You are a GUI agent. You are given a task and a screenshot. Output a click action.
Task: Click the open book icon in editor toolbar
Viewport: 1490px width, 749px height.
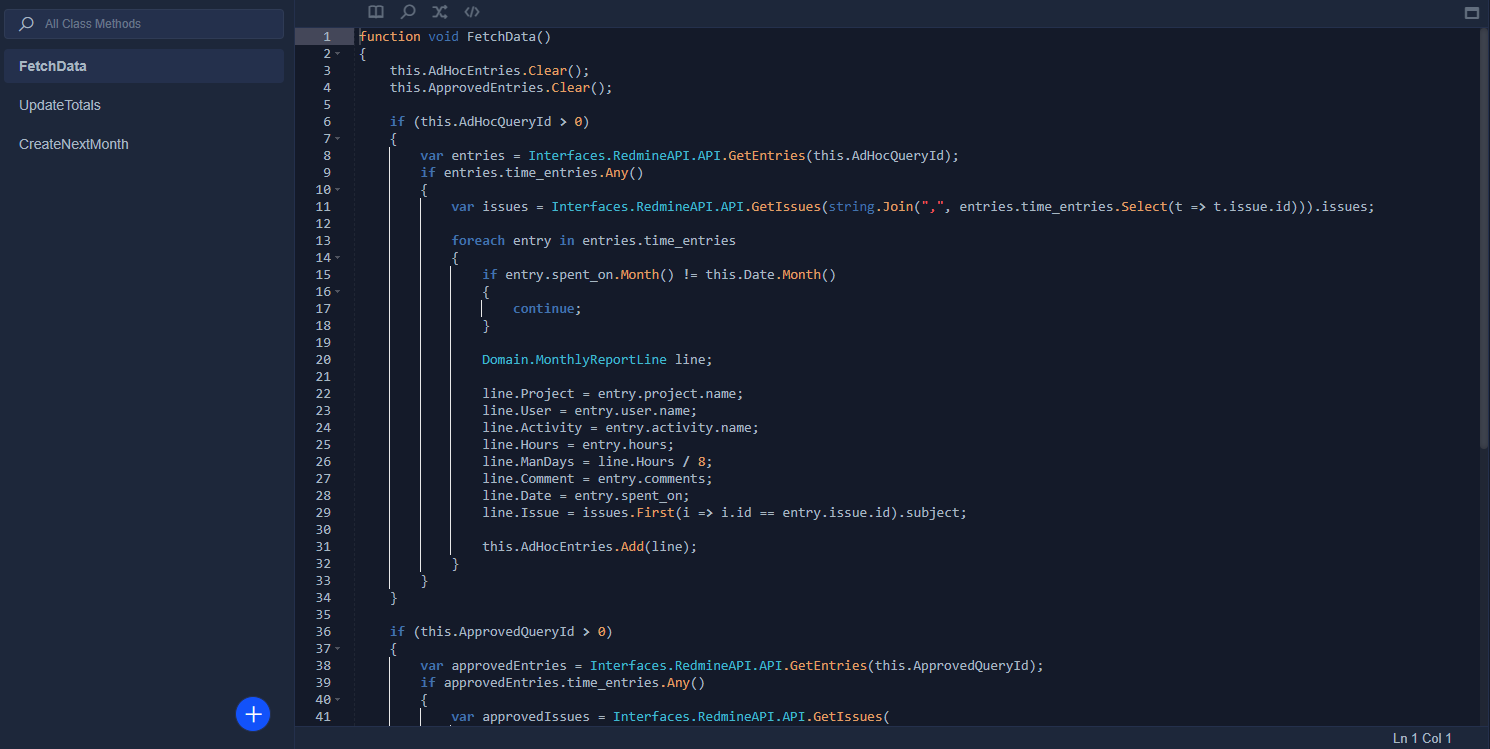(x=376, y=12)
